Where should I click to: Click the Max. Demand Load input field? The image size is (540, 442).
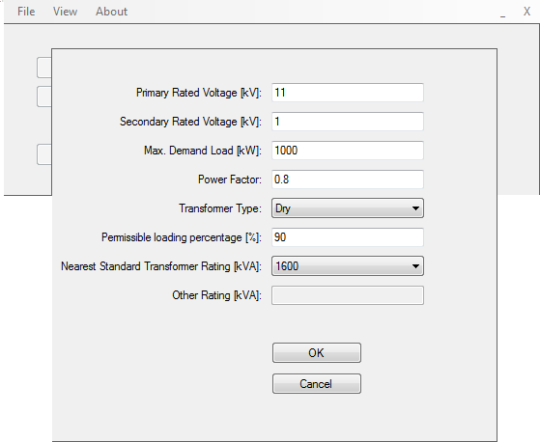click(x=347, y=150)
